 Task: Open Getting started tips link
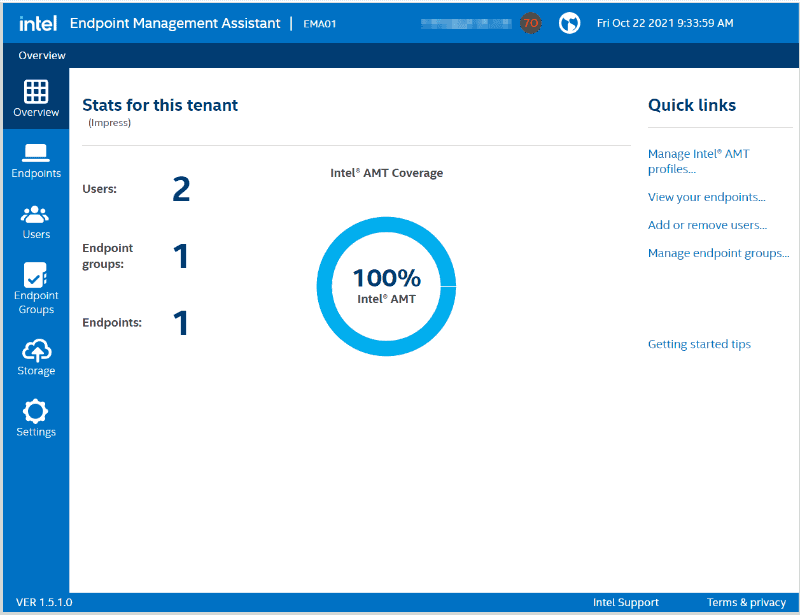coord(699,345)
